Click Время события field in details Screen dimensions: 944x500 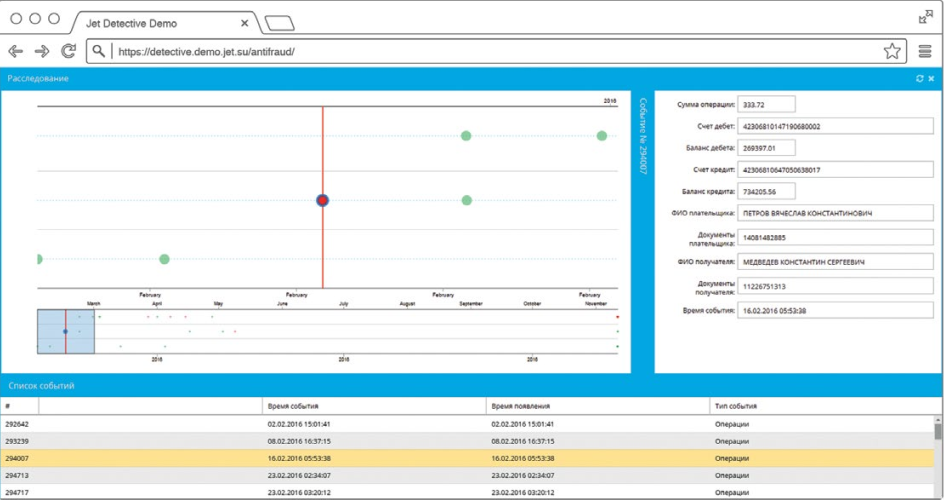pyautogui.click(x=835, y=311)
